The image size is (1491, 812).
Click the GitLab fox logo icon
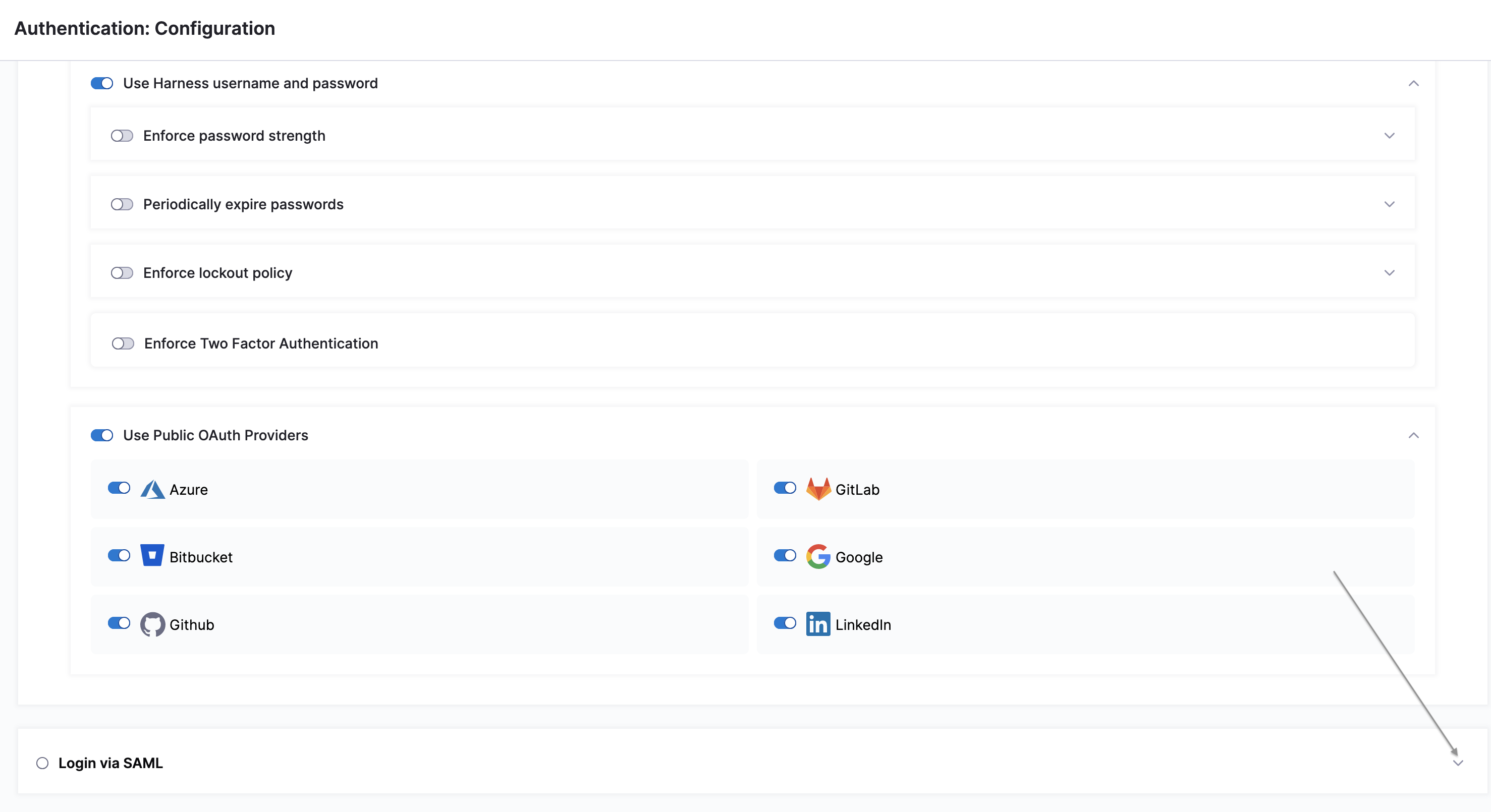click(818, 489)
